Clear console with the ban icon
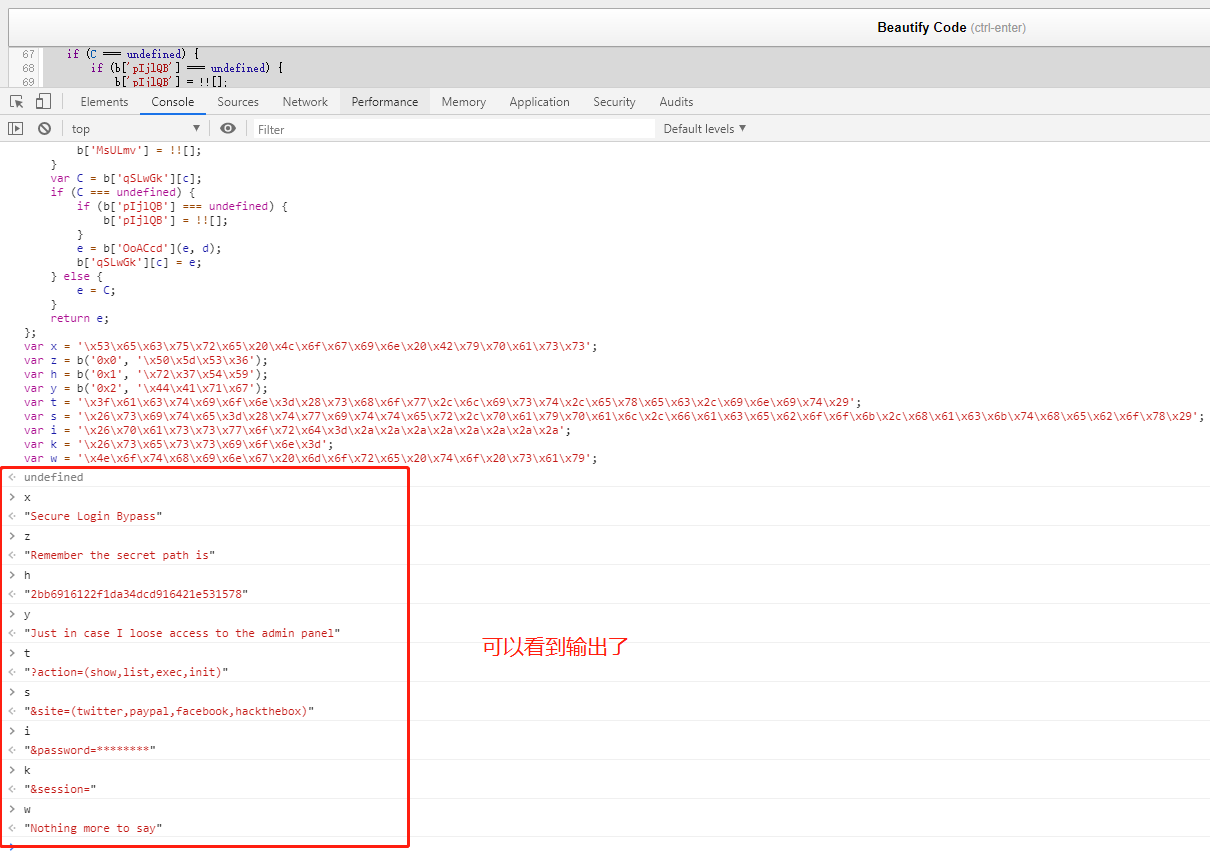This screenshot has width=1210, height=862. click(44, 129)
